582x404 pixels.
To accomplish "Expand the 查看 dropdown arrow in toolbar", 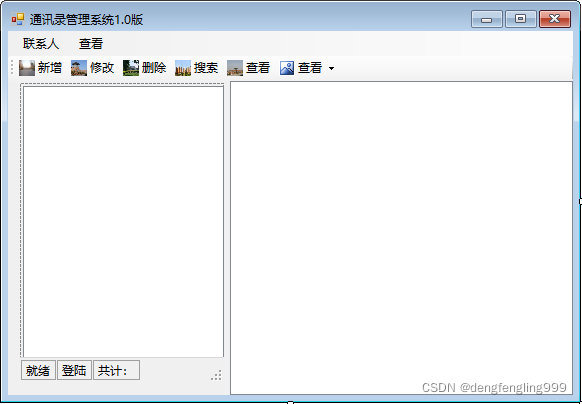I will tap(331, 68).
